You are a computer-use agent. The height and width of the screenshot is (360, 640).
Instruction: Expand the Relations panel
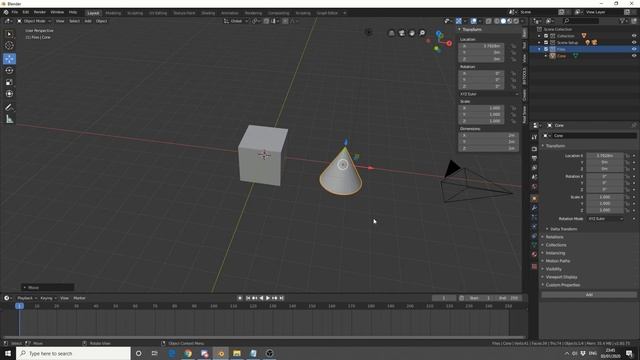(554, 237)
